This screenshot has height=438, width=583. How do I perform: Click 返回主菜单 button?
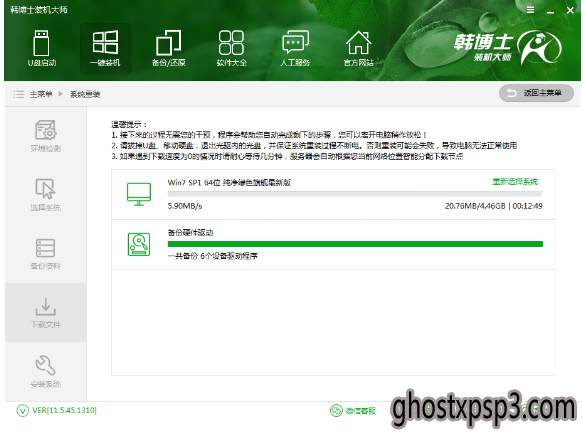pos(536,93)
